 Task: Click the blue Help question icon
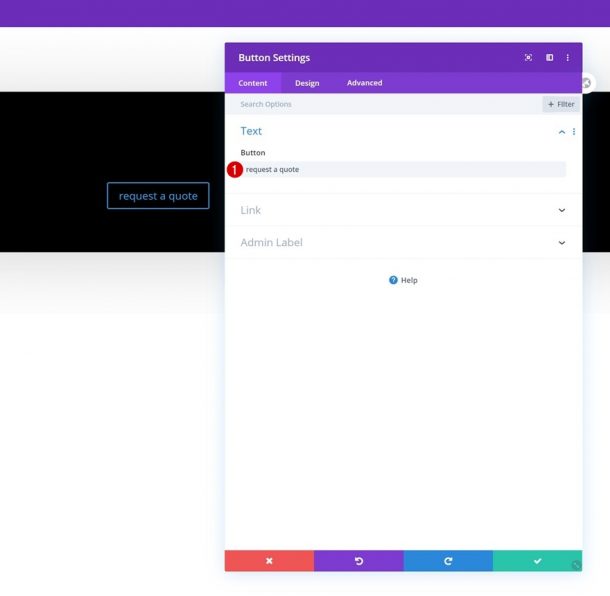pos(393,280)
